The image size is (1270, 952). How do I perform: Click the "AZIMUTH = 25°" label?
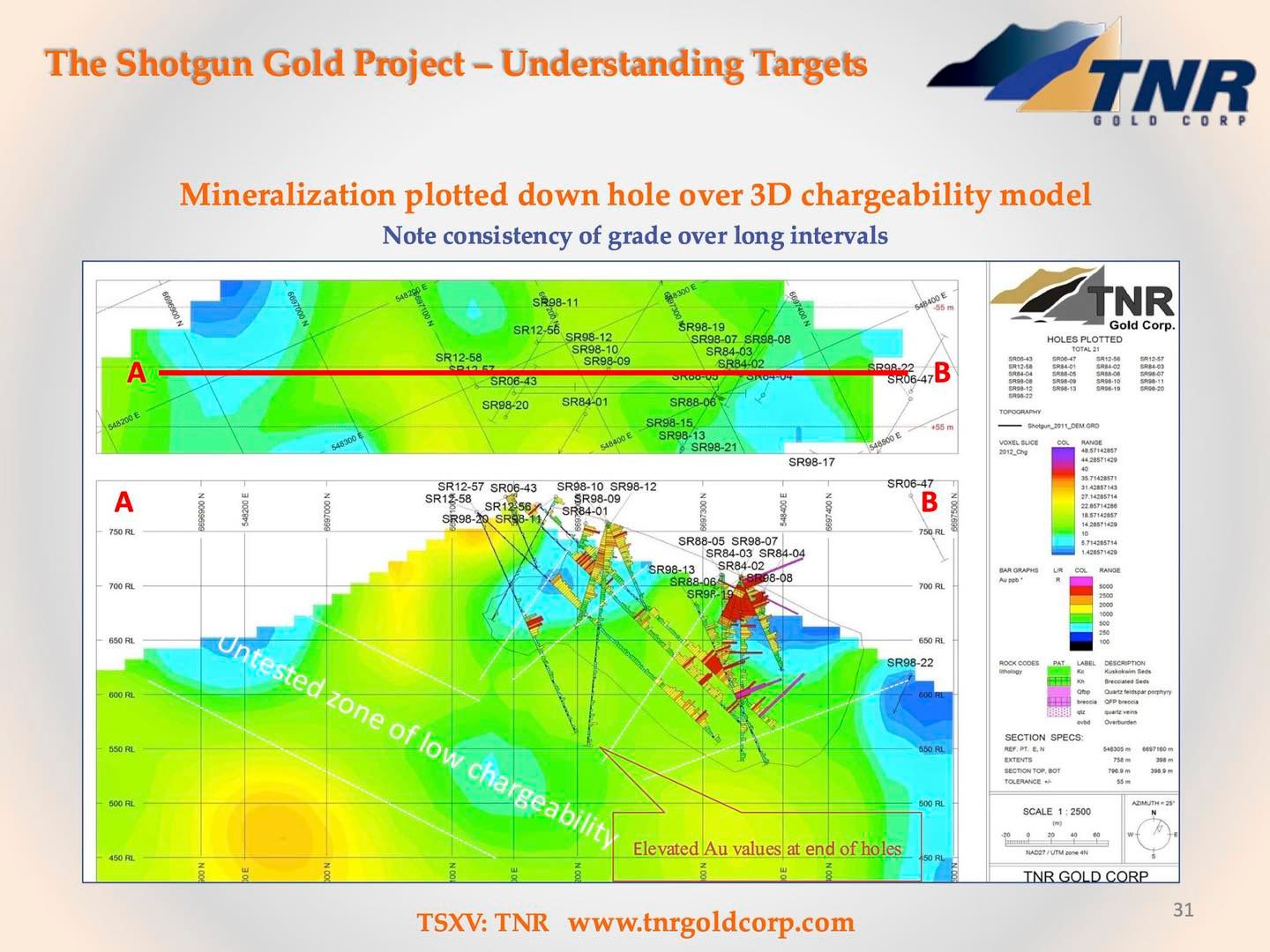click(1154, 803)
